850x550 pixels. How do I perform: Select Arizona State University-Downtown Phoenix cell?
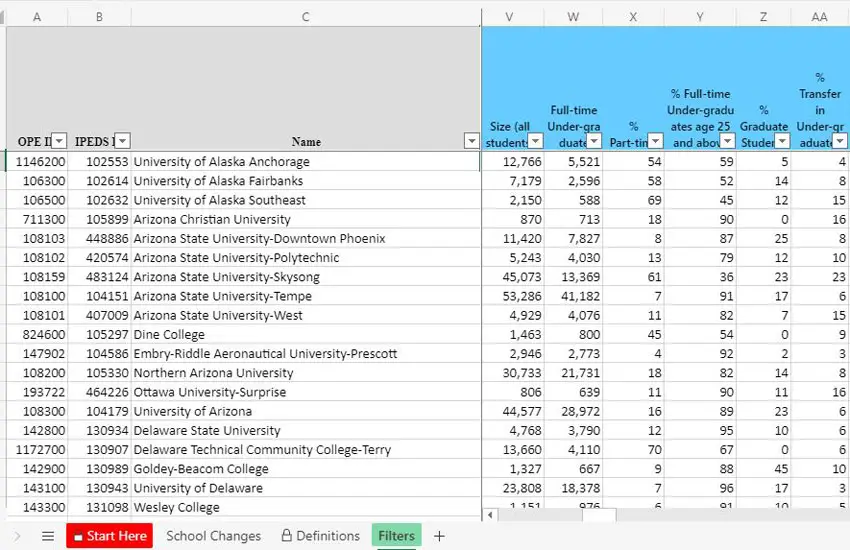tap(306, 238)
